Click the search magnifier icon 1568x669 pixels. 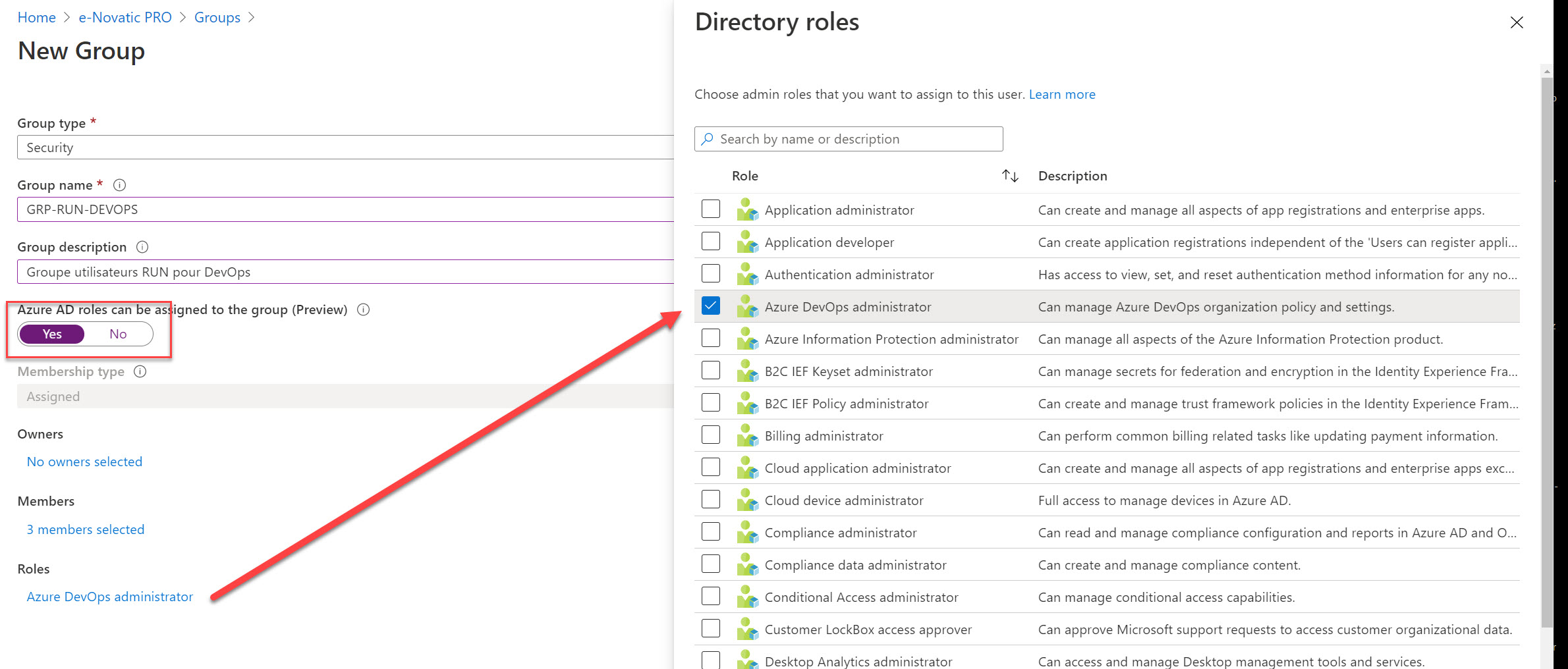708,139
